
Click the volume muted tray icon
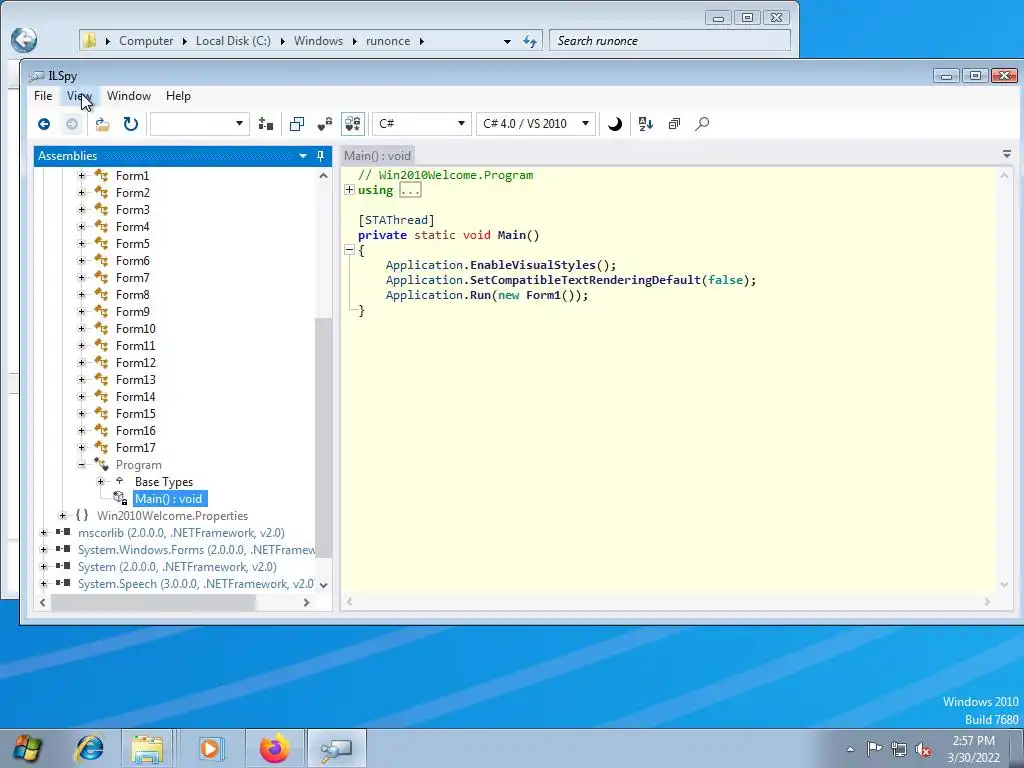(x=923, y=749)
